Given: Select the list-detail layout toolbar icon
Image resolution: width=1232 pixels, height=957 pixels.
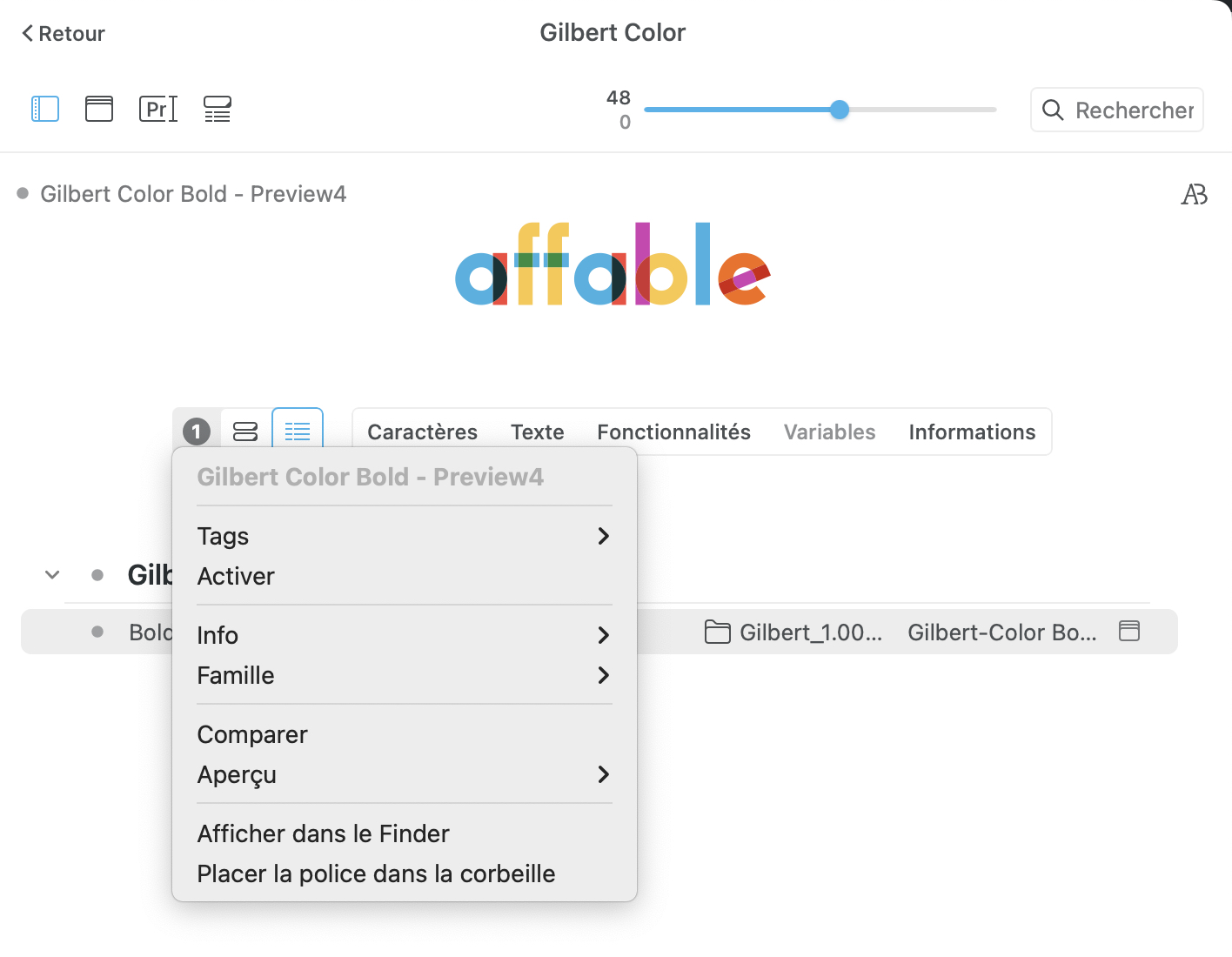Looking at the screenshot, I should click(218, 109).
